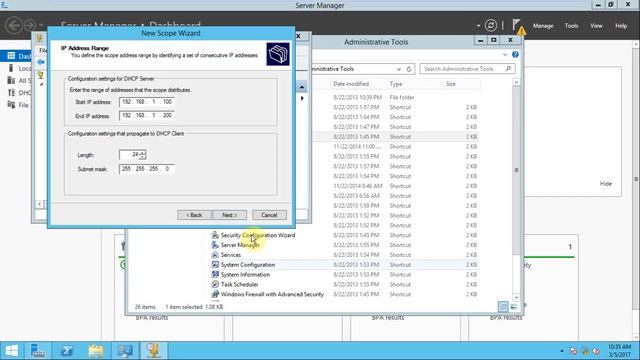640x360 pixels.
Task: Switch to details view layout icon
Action: pyautogui.click(x=503, y=307)
